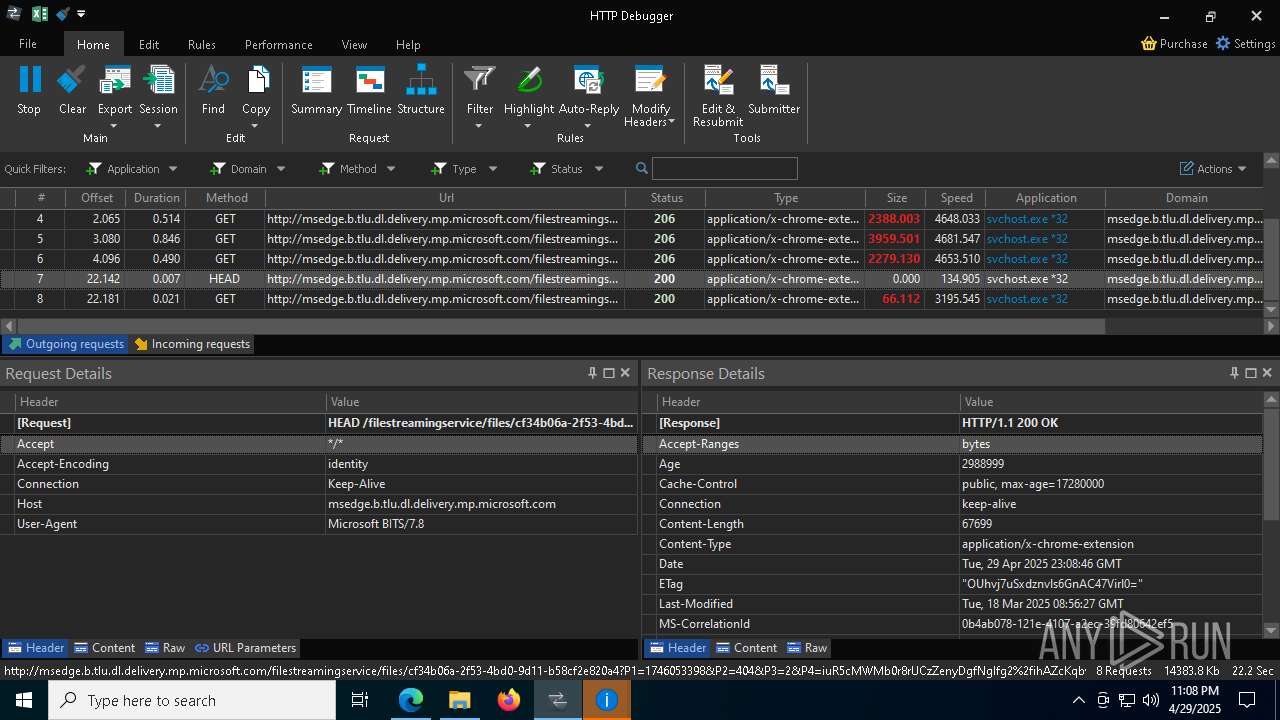The height and width of the screenshot is (720, 1280).
Task: Open the quick access toolbar dropdown arrow
Action: coord(81,14)
